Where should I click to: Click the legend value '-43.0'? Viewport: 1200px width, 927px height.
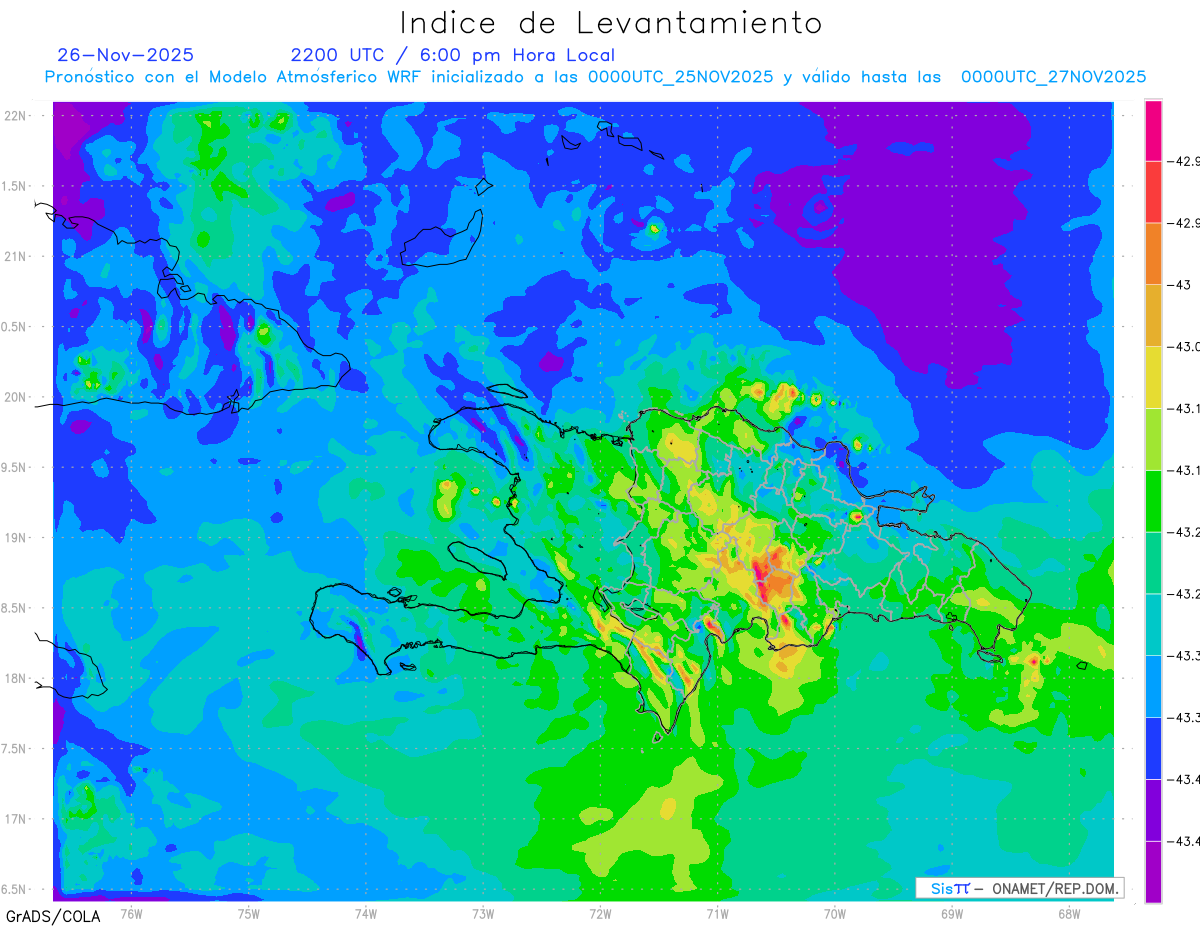click(1184, 347)
